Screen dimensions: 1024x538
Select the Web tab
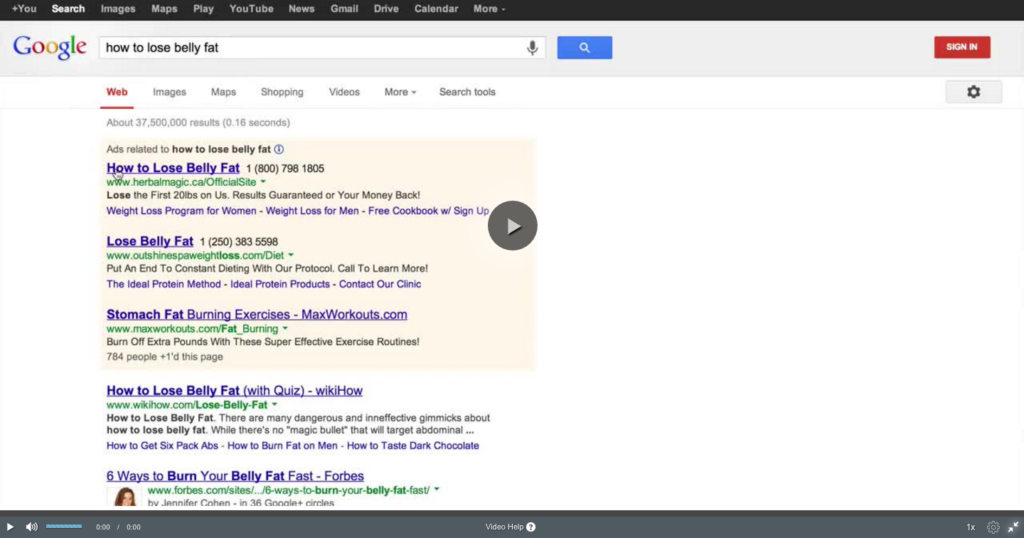117,92
